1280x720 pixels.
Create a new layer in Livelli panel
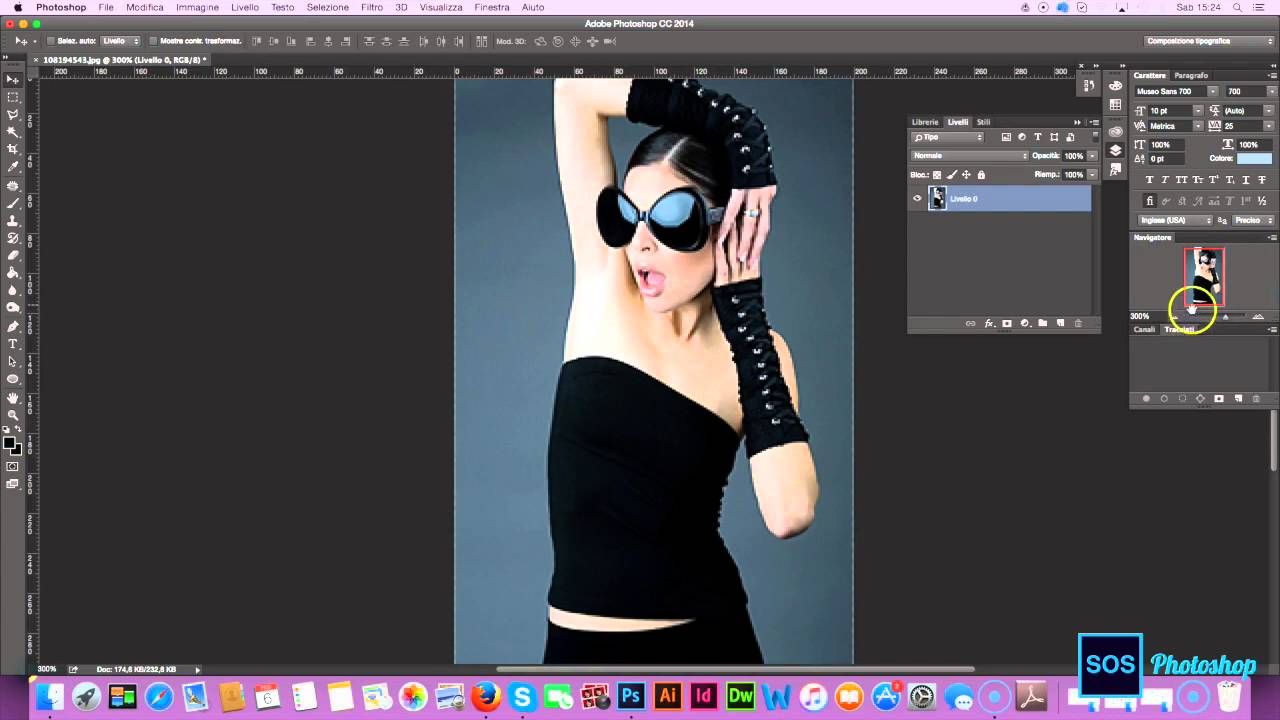(x=1060, y=323)
